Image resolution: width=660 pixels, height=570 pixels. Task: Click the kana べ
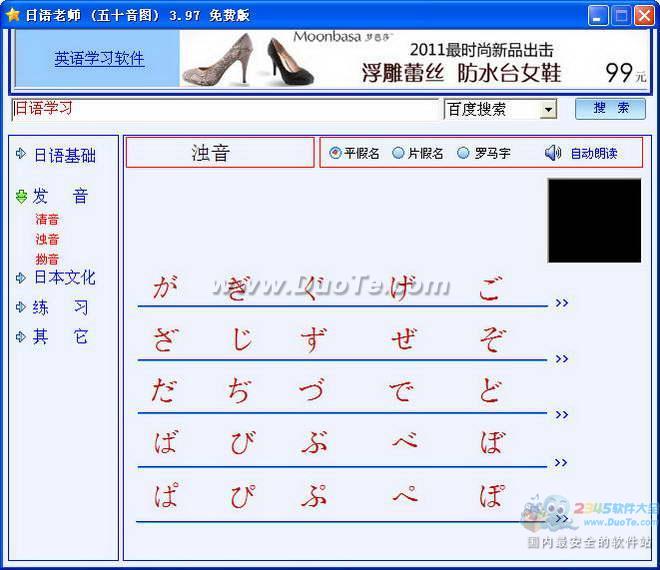coord(405,440)
